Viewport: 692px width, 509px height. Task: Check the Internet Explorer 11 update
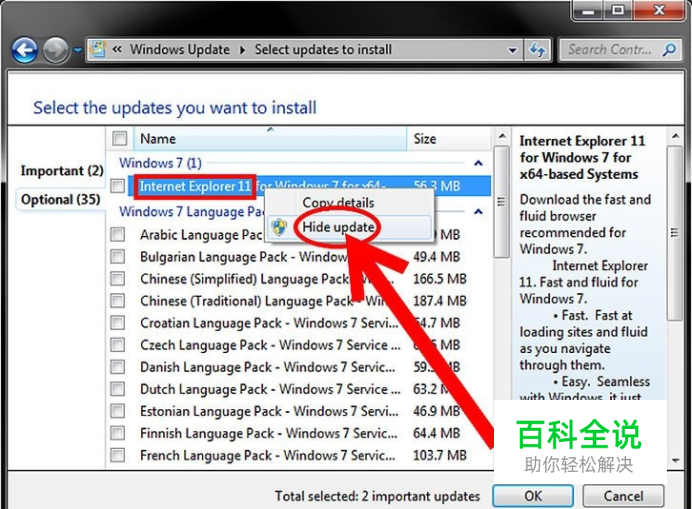(x=118, y=185)
